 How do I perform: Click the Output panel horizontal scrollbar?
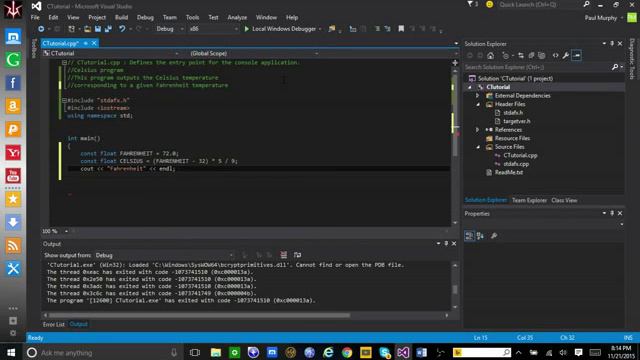199,315
